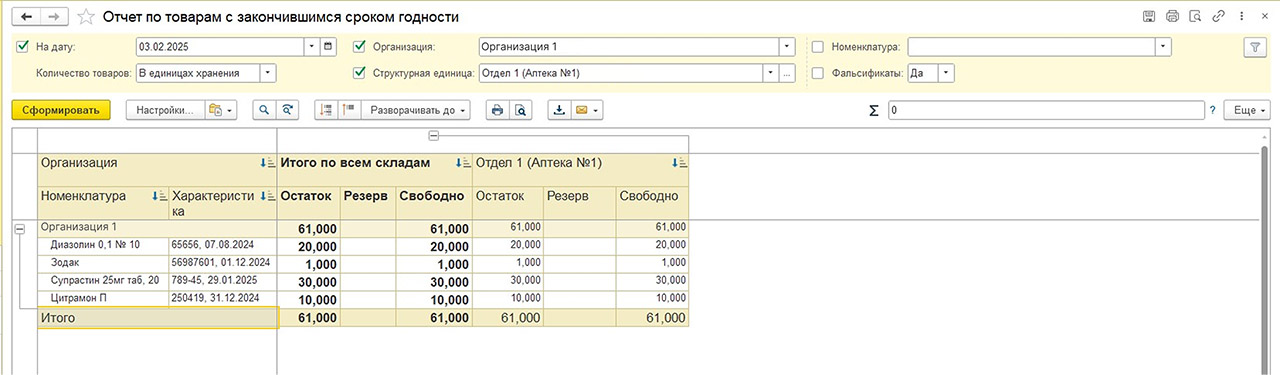Open the date field dropdown arrow
The width and height of the screenshot is (1280, 375).
click(313, 46)
